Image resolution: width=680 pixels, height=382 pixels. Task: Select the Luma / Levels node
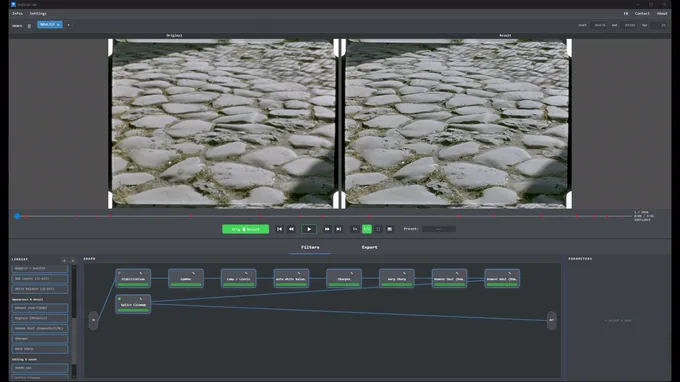coord(239,279)
